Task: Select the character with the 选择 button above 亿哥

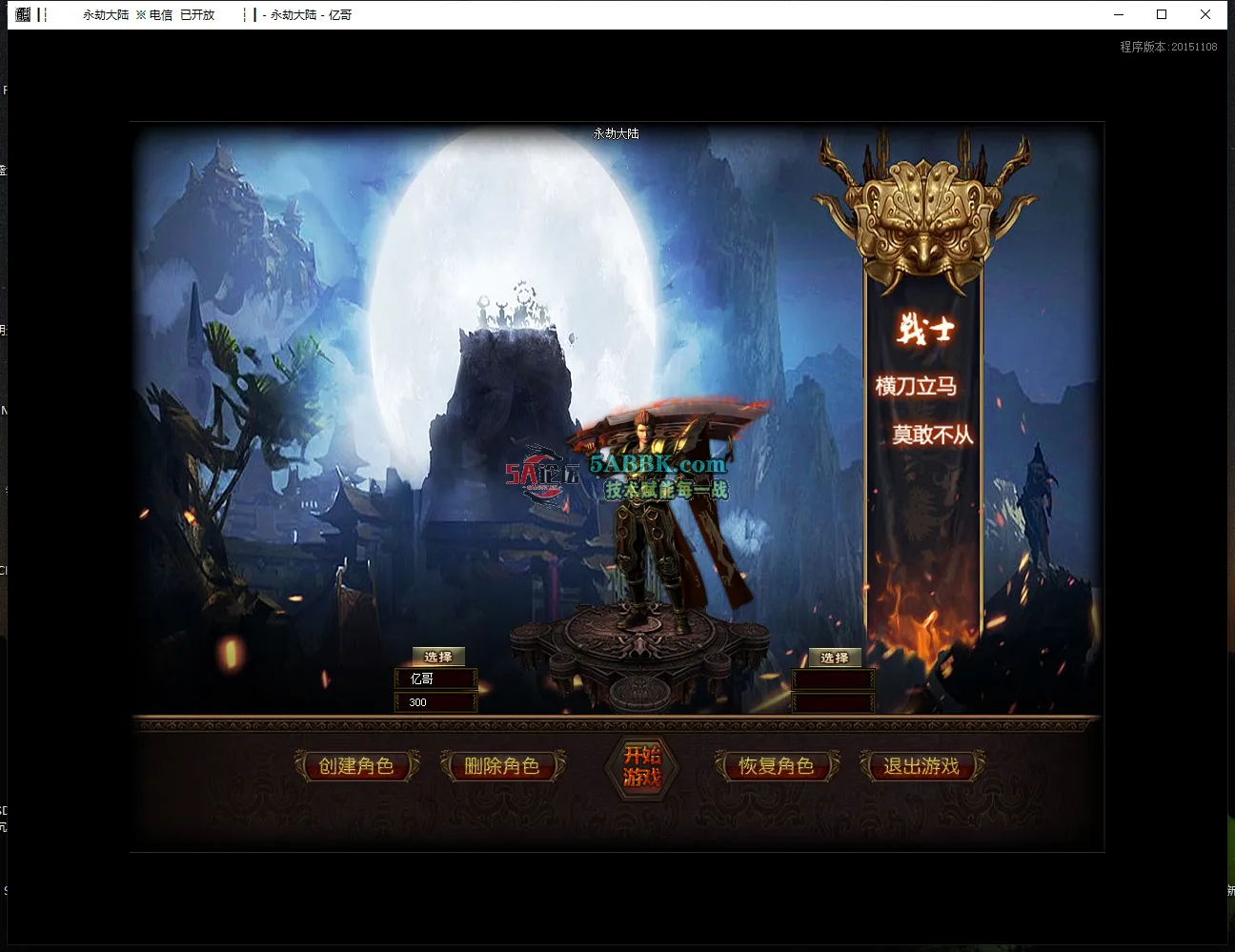Action: point(438,657)
